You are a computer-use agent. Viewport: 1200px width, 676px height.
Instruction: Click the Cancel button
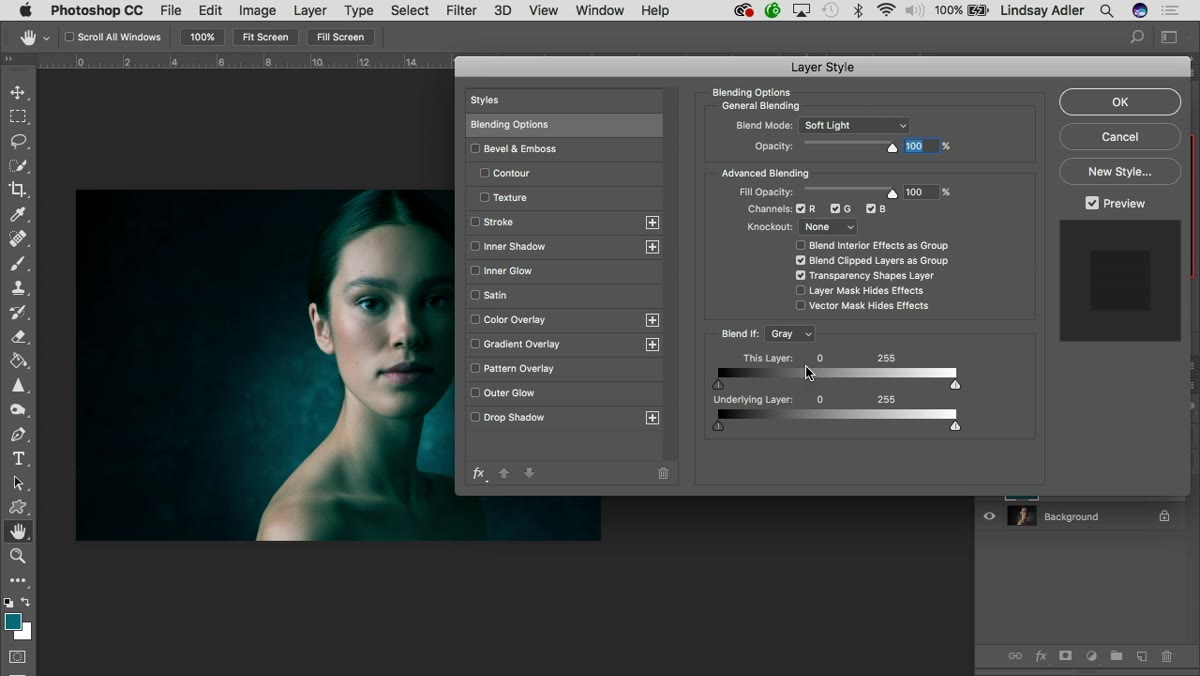coord(1120,137)
